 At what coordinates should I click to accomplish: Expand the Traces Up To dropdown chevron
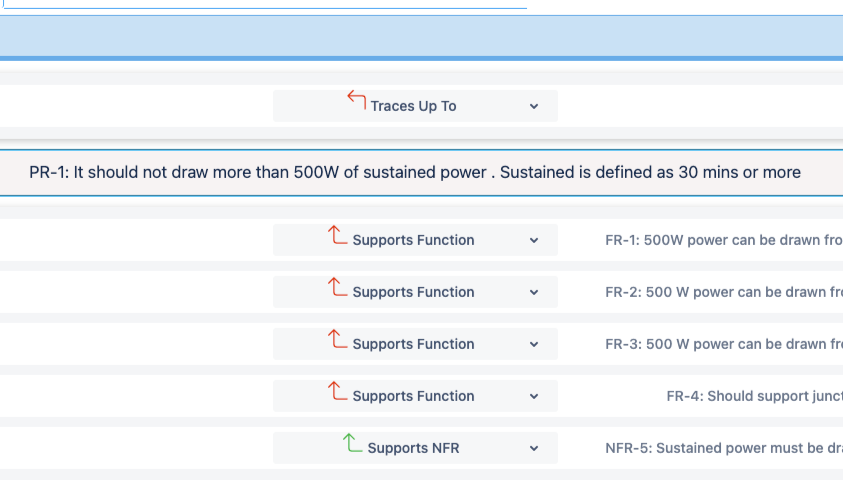tap(534, 106)
